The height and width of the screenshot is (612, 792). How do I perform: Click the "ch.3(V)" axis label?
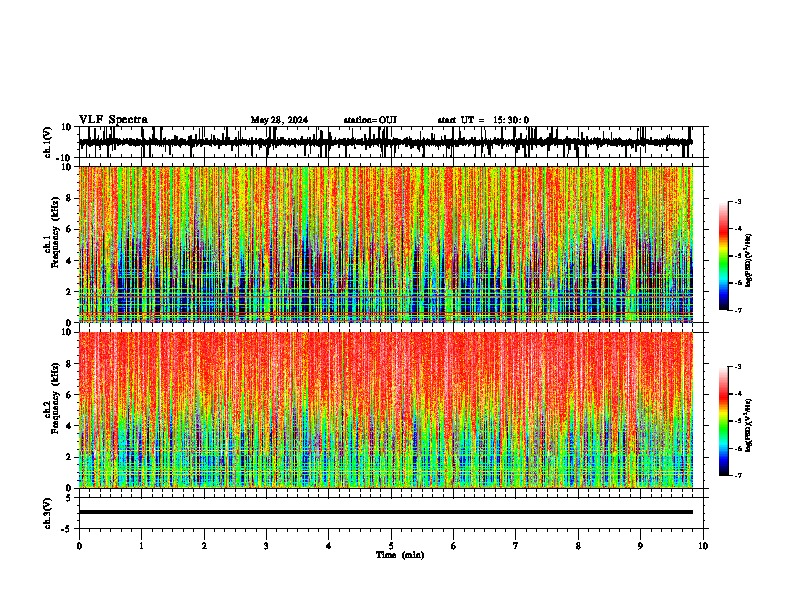pos(48,513)
